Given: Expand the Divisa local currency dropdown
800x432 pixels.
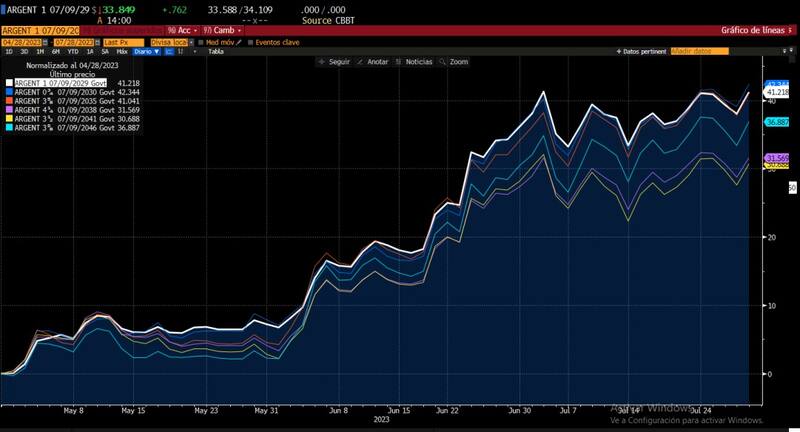Looking at the screenshot, I should (x=170, y=42).
